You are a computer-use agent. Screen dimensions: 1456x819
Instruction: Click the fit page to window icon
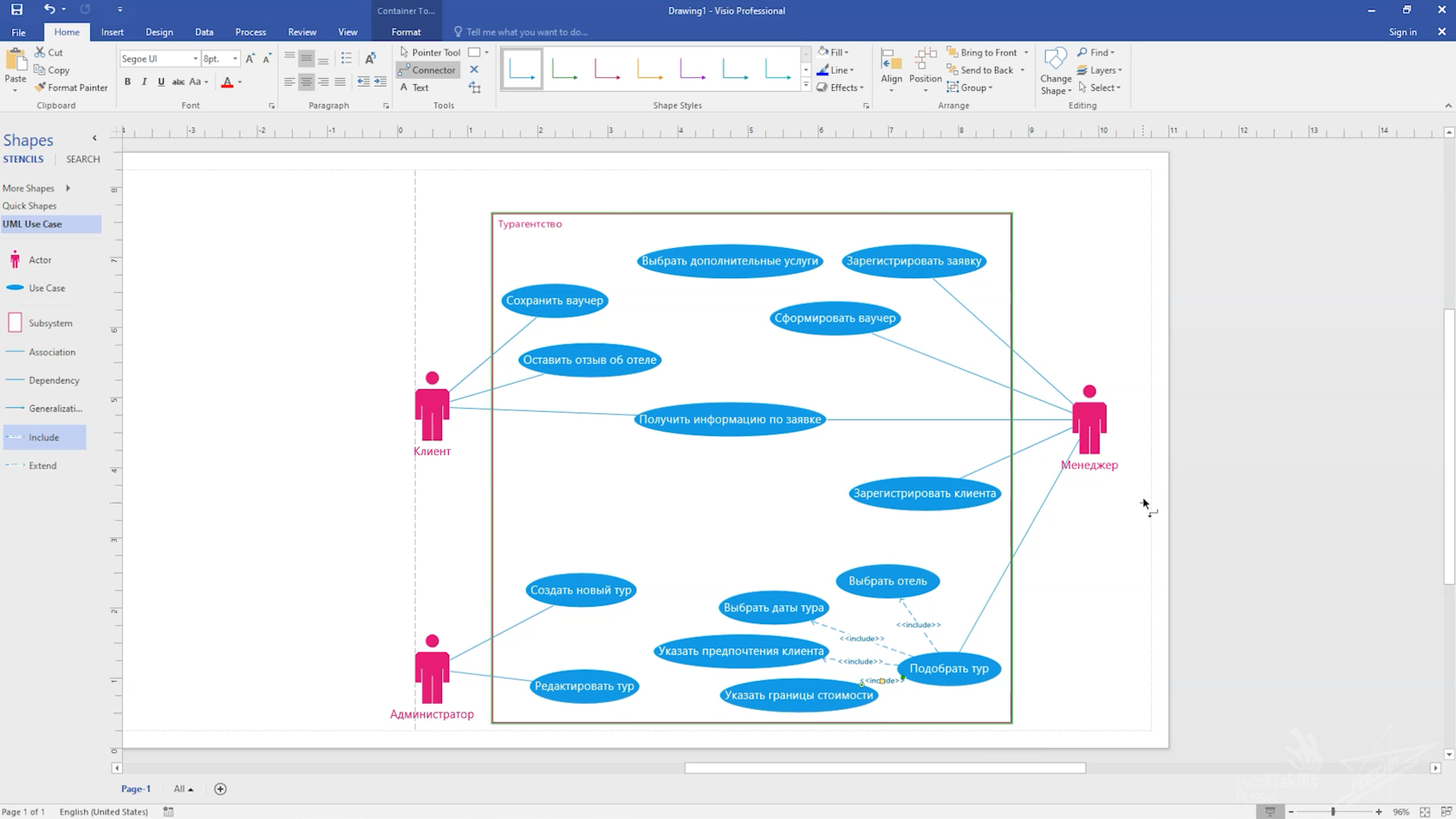[x=1425, y=812]
